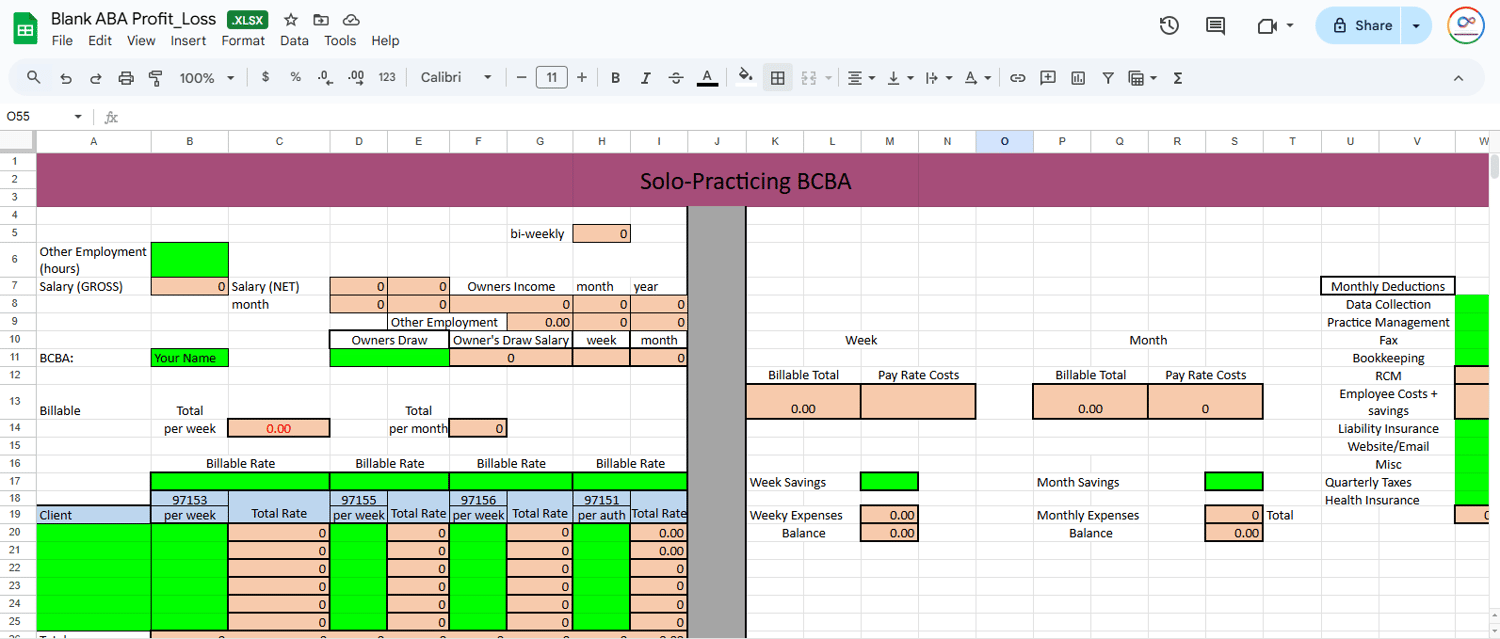
Task: Select the green Week Savings cell
Action: point(889,481)
